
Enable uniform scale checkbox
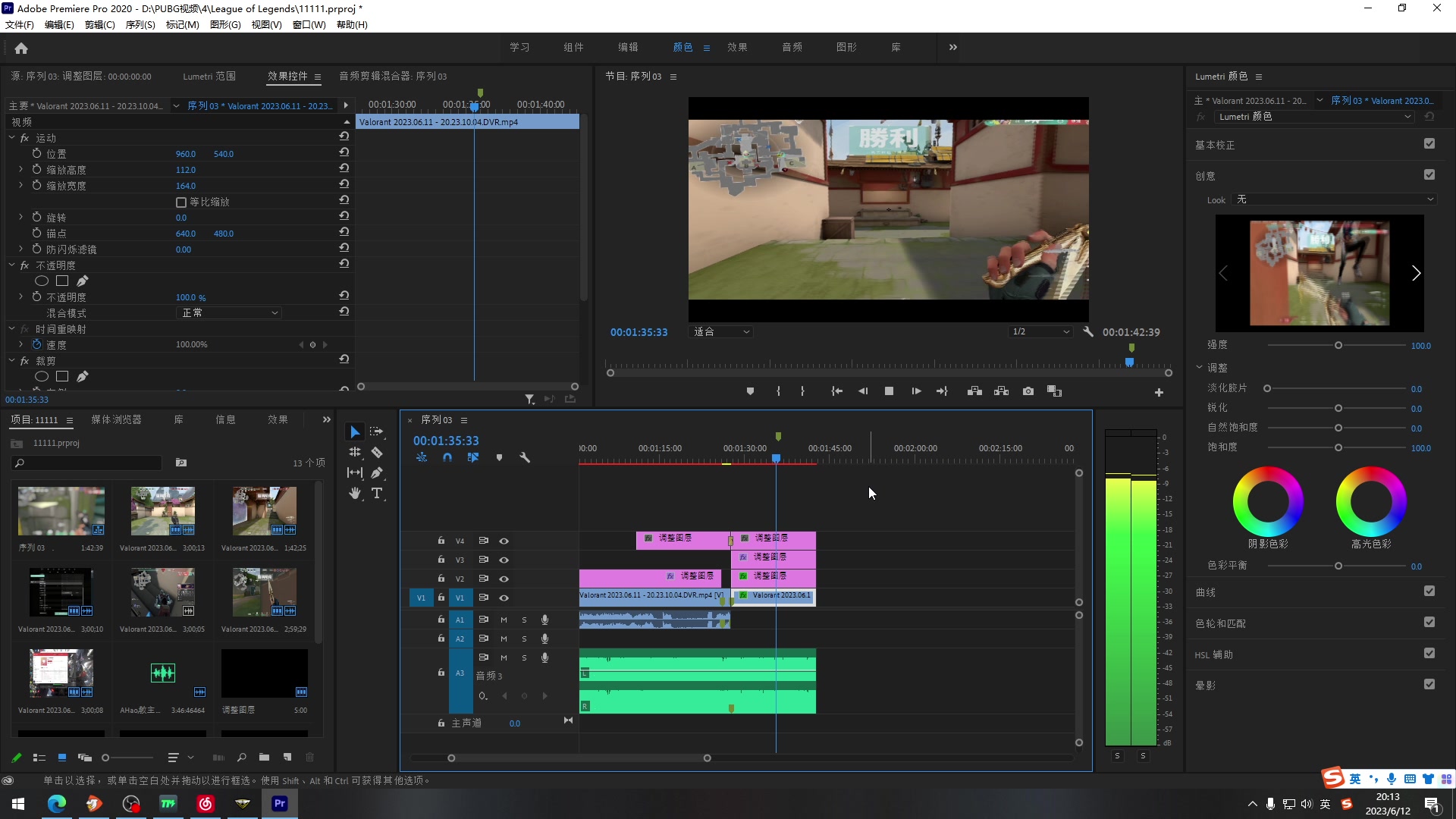pyautogui.click(x=181, y=202)
